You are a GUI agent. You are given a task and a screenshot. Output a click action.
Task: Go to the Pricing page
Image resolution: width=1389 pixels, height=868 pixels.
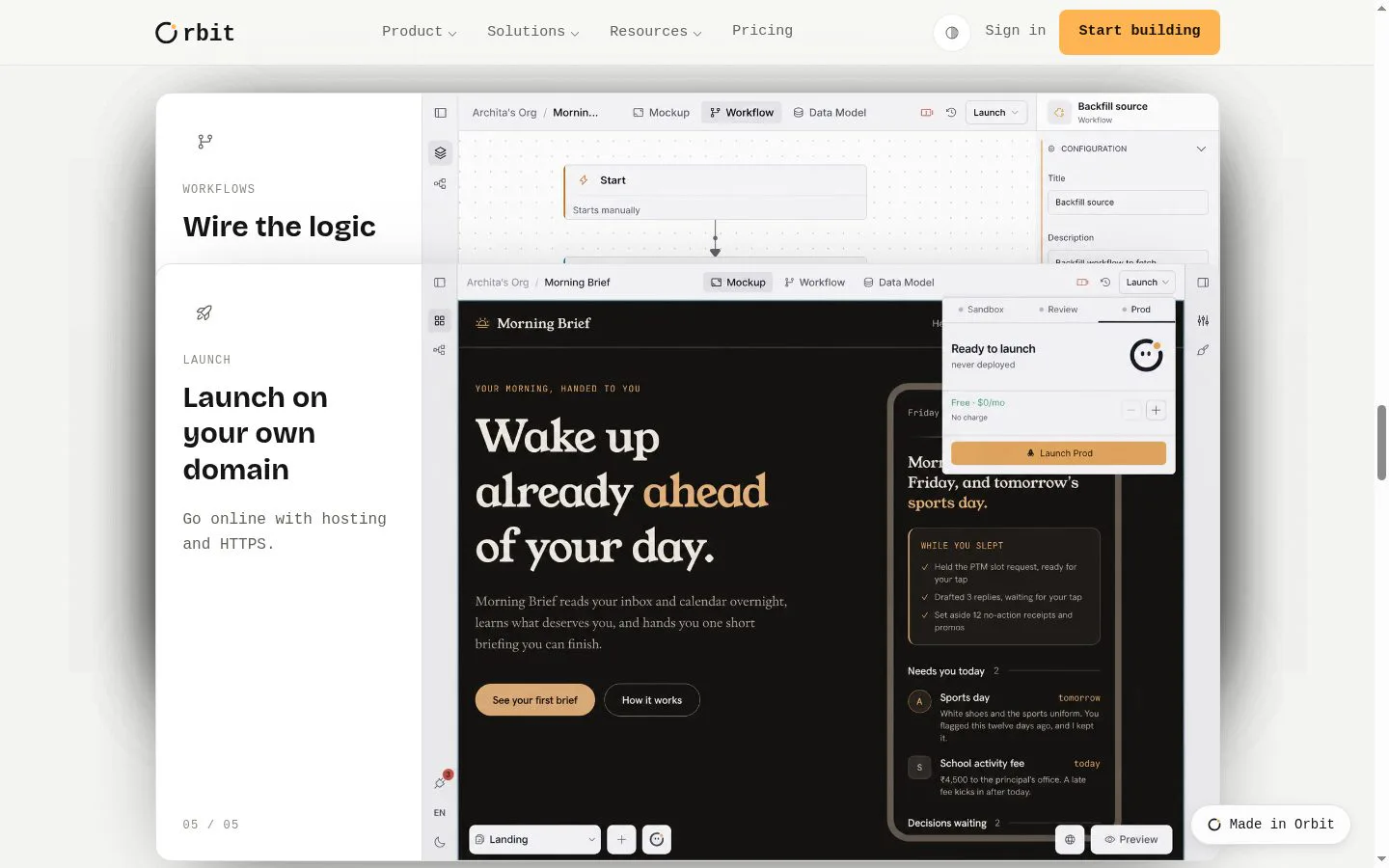tap(762, 31)
